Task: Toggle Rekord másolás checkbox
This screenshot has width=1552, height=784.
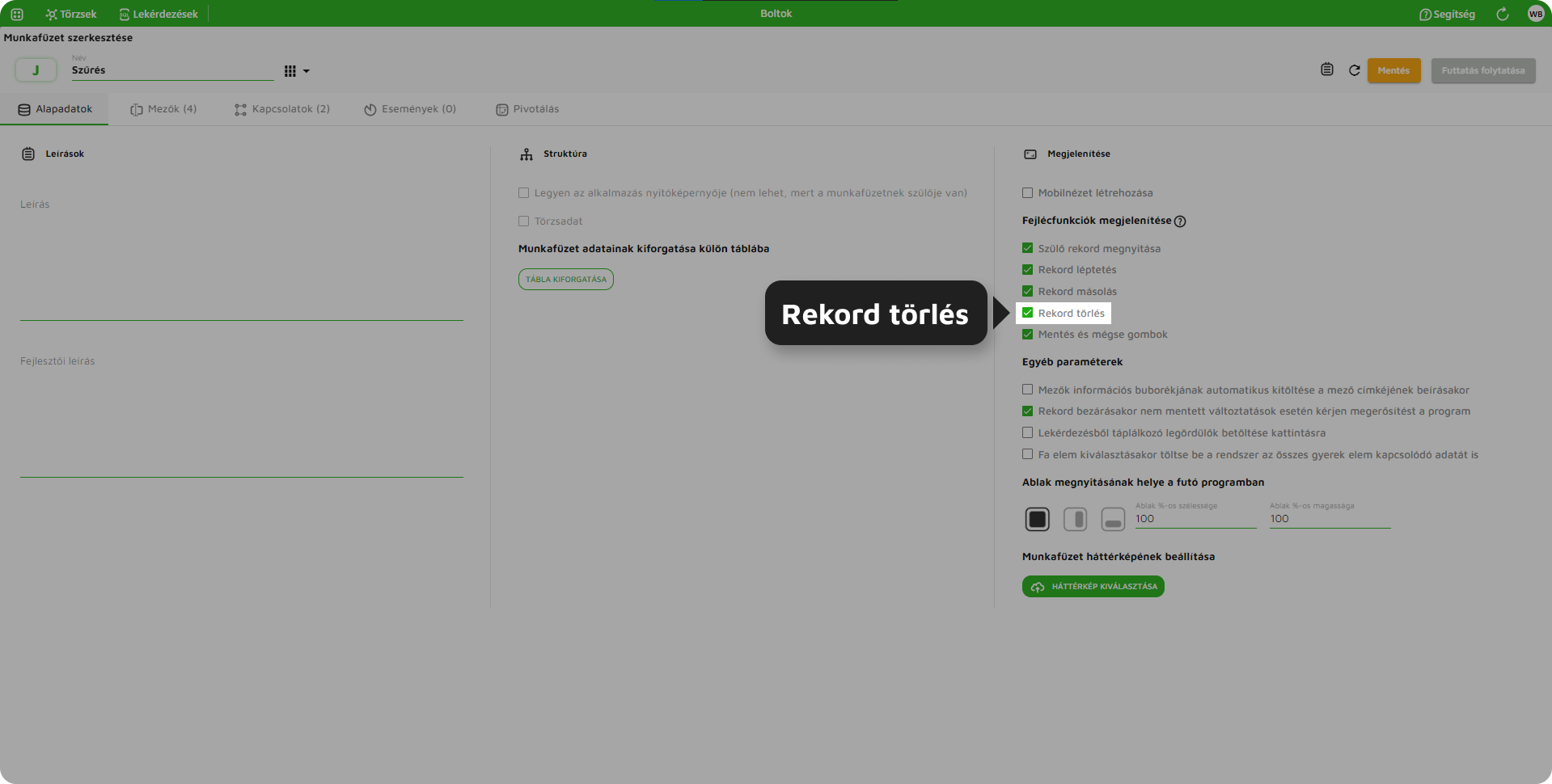Action: point(1027,291)
